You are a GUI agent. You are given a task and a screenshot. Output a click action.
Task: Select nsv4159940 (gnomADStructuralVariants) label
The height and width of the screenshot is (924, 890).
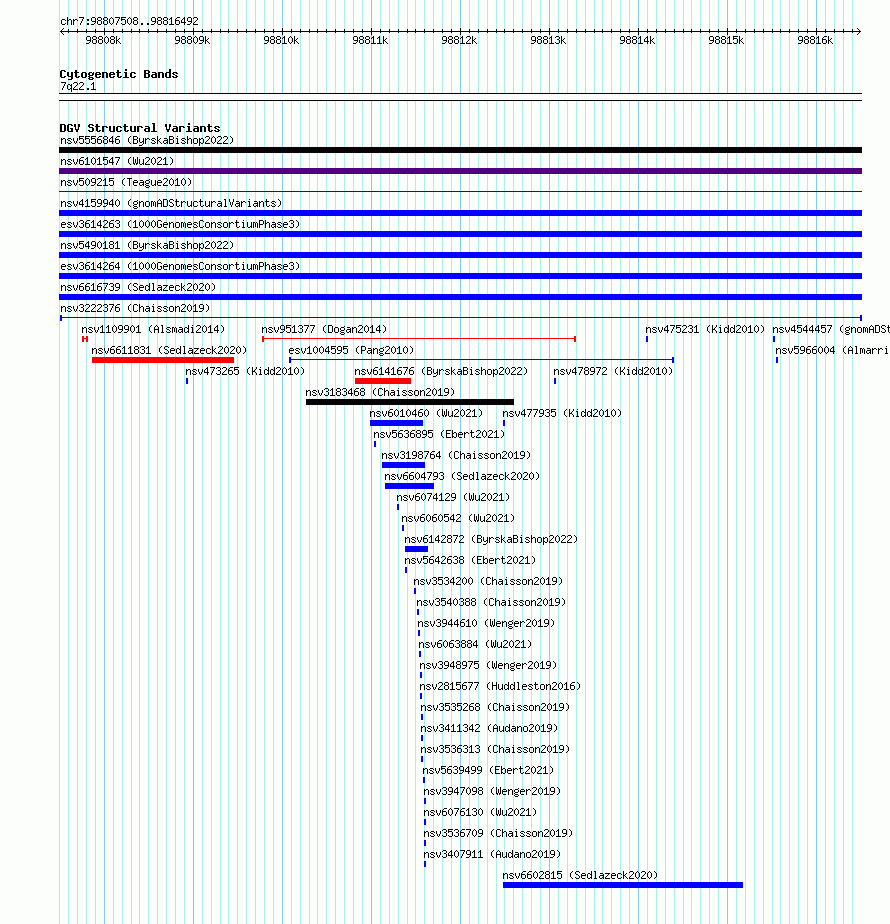pos(171,203)
